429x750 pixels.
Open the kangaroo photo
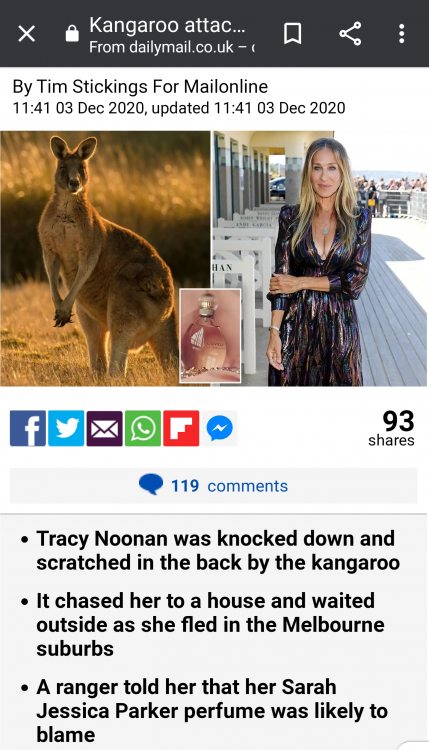click(105, 258)
